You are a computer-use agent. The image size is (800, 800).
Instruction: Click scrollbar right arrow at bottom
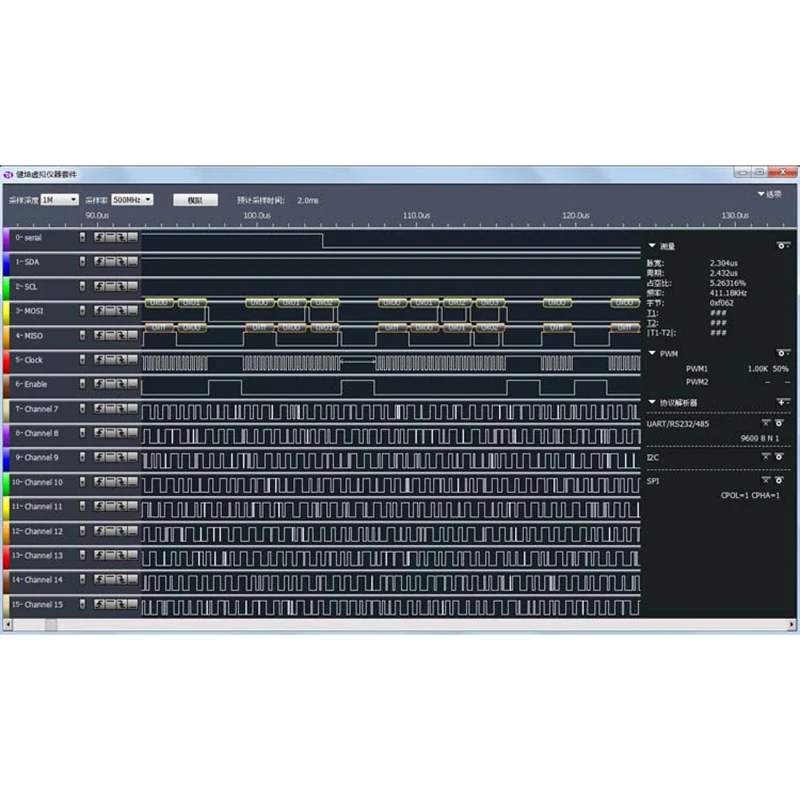coord(791,624)
